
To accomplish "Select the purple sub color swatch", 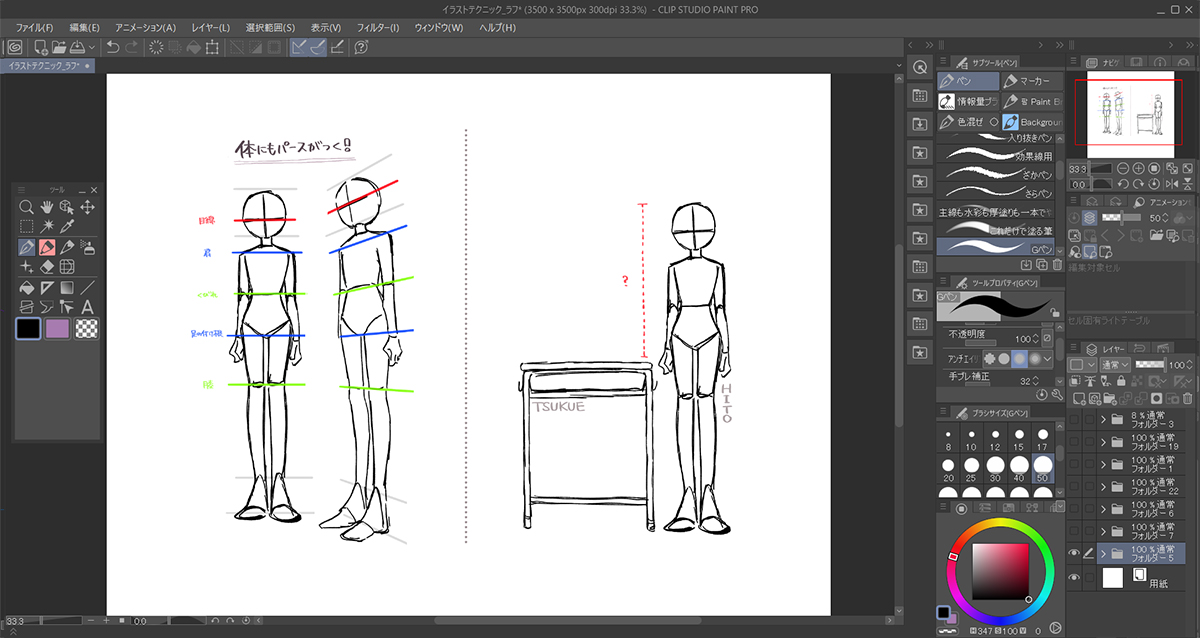I will tap(58, 329).
